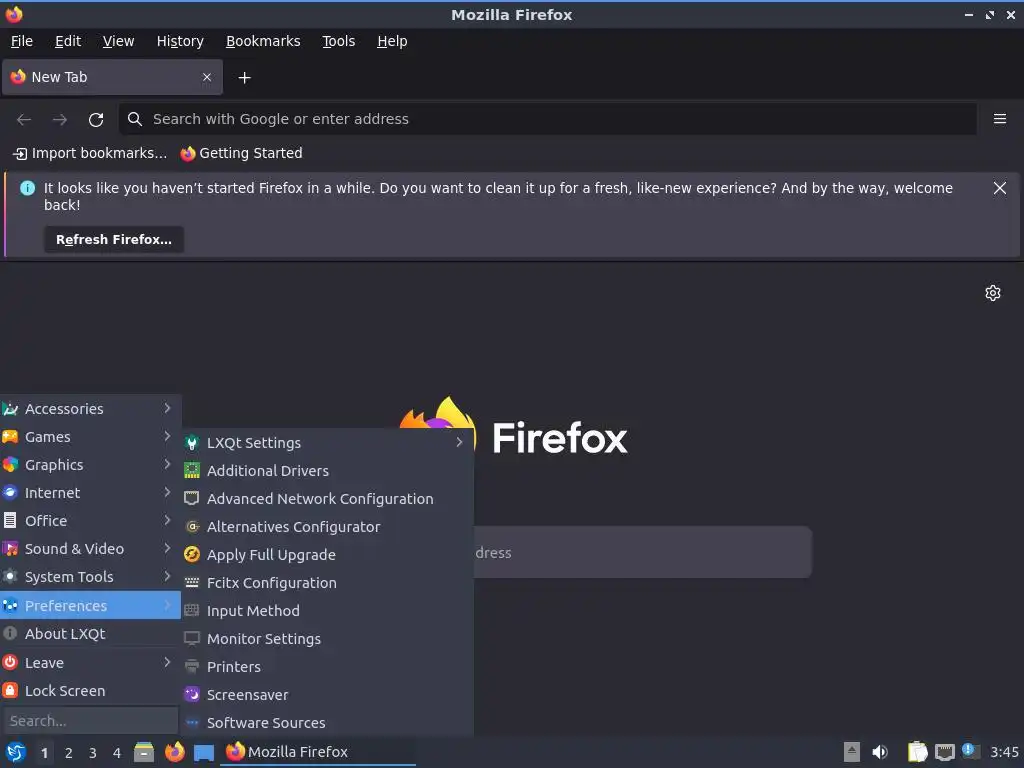
Task: Click the Screensaver icon
Action: click(192, 694)
